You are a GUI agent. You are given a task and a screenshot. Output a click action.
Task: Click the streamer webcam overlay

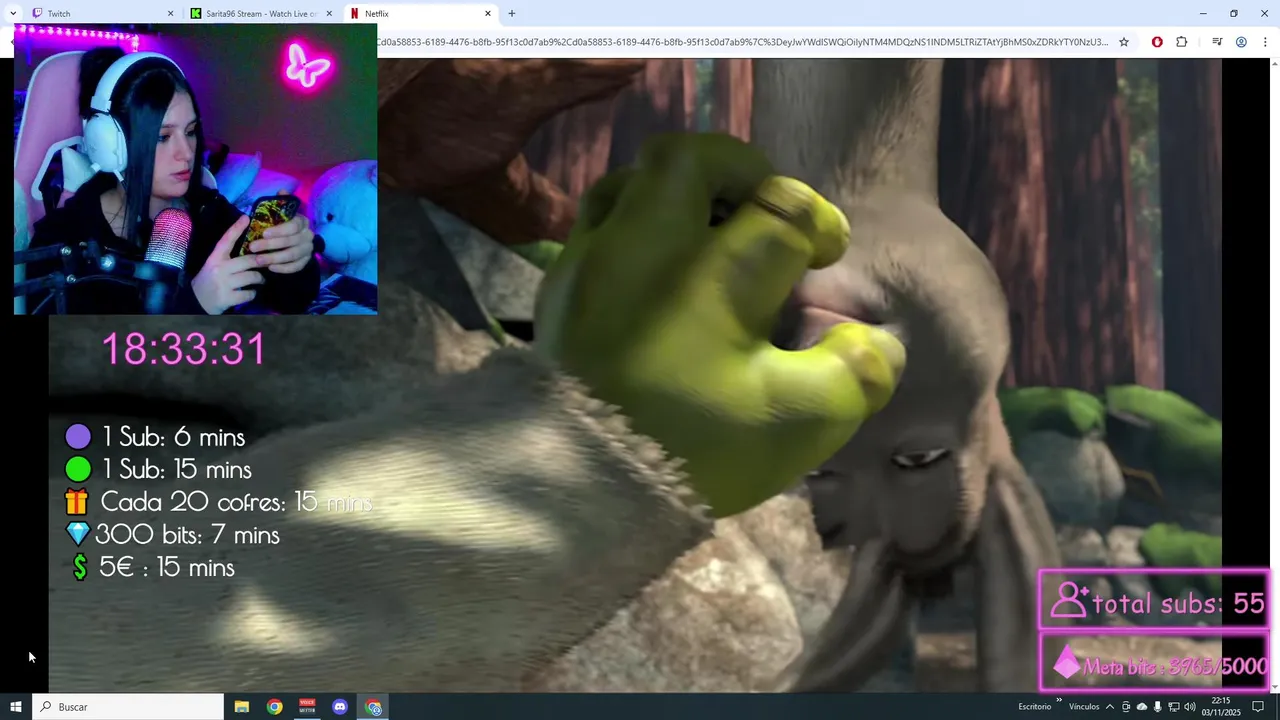tap(196, 170)
